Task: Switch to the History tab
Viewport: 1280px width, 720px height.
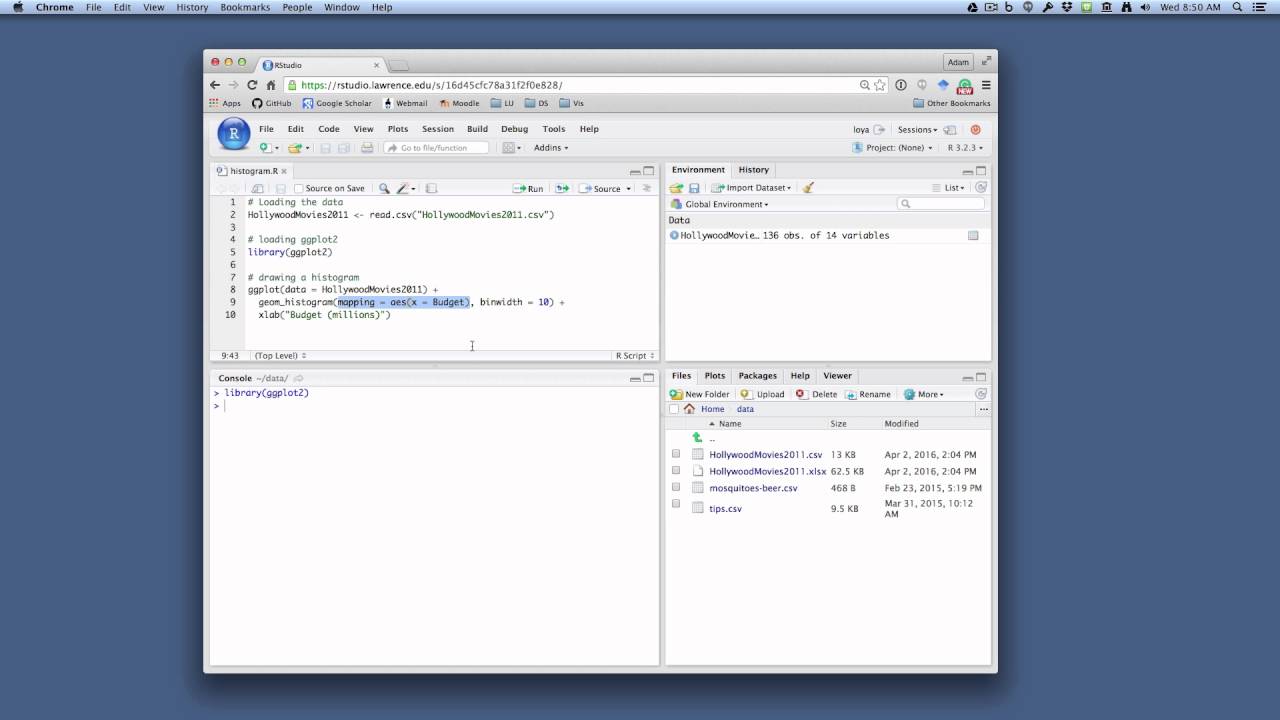Action: [x=754, y=170]
